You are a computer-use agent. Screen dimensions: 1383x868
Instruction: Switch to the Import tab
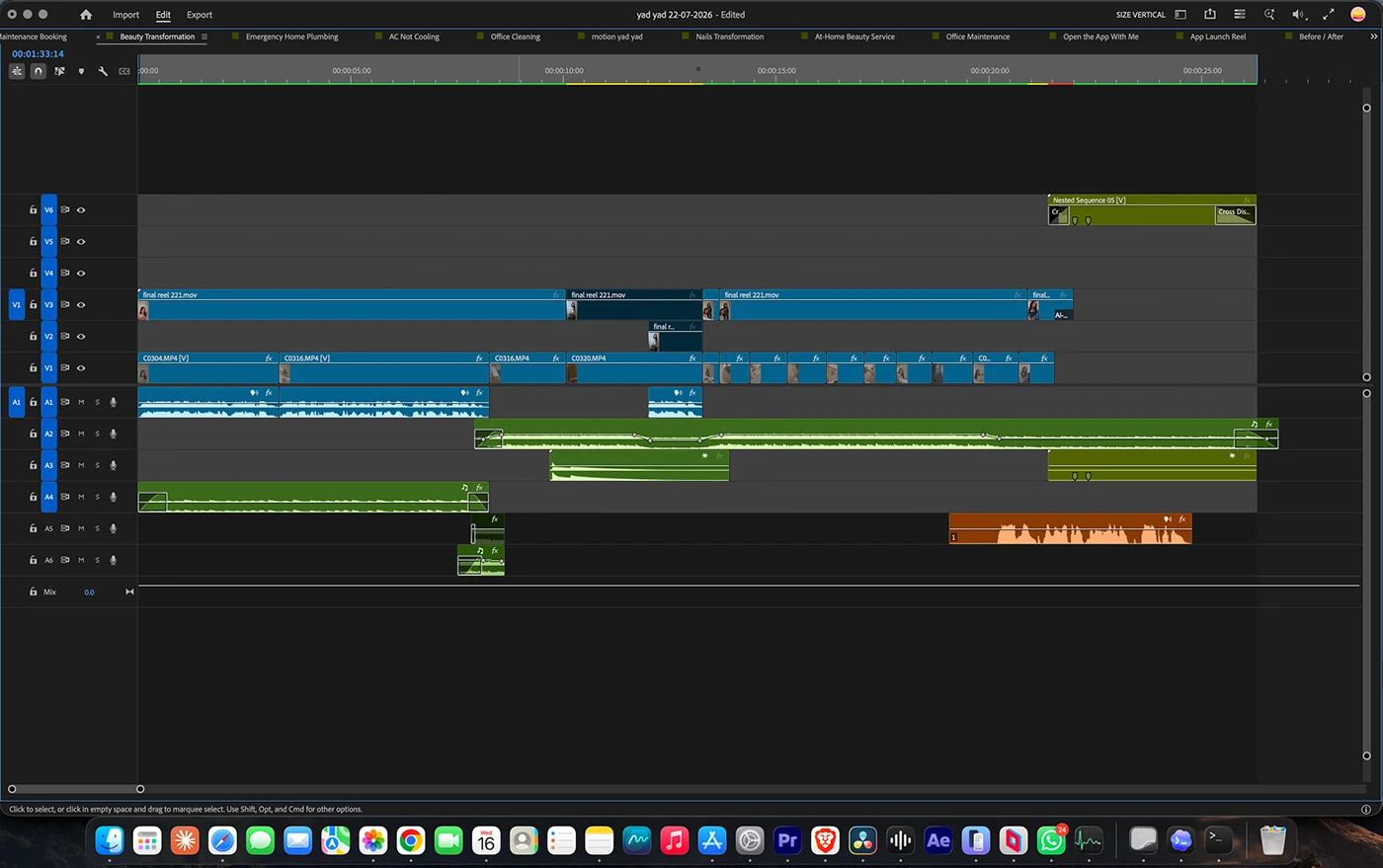click(125, 15)
